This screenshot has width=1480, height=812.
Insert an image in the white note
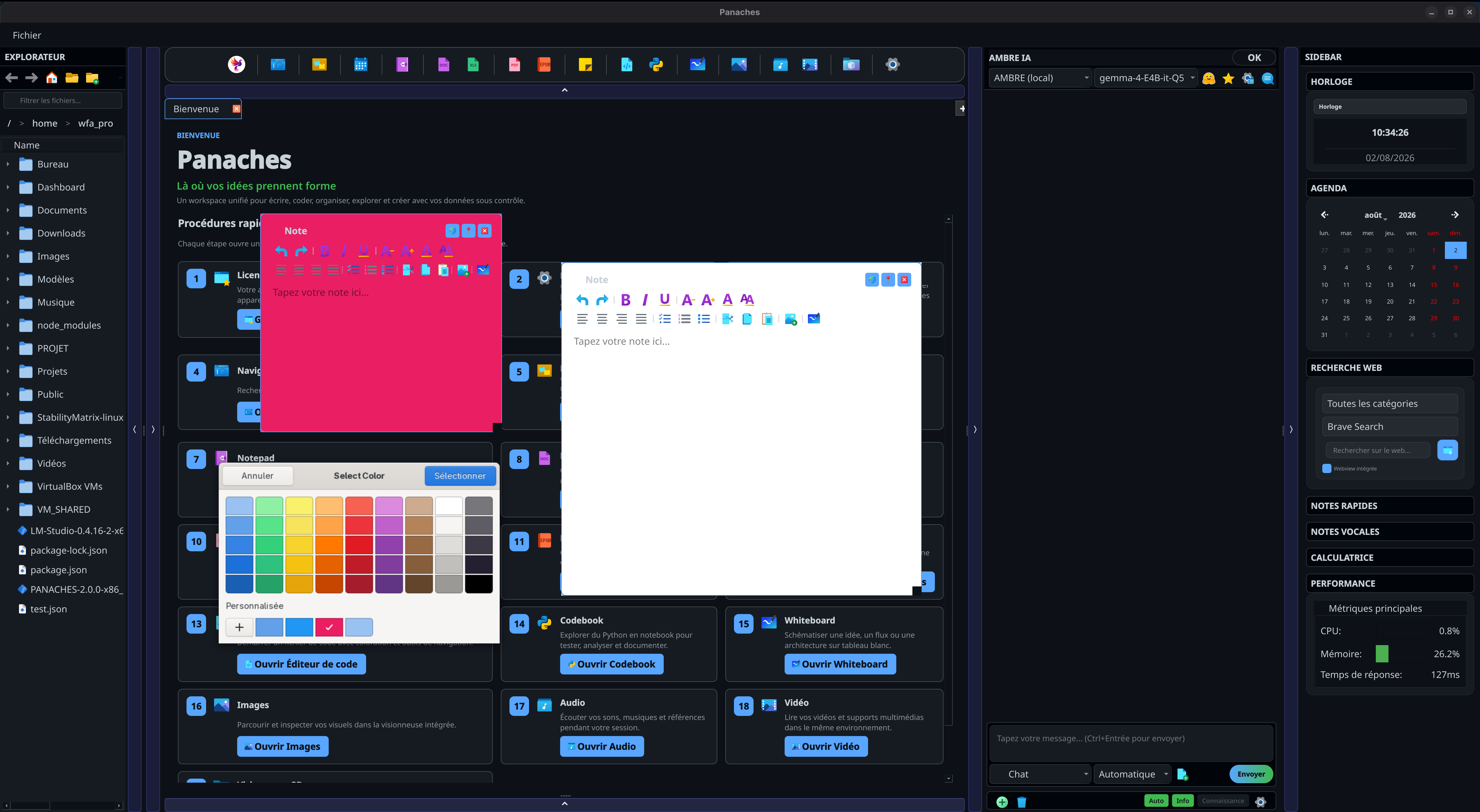[791, 319]
